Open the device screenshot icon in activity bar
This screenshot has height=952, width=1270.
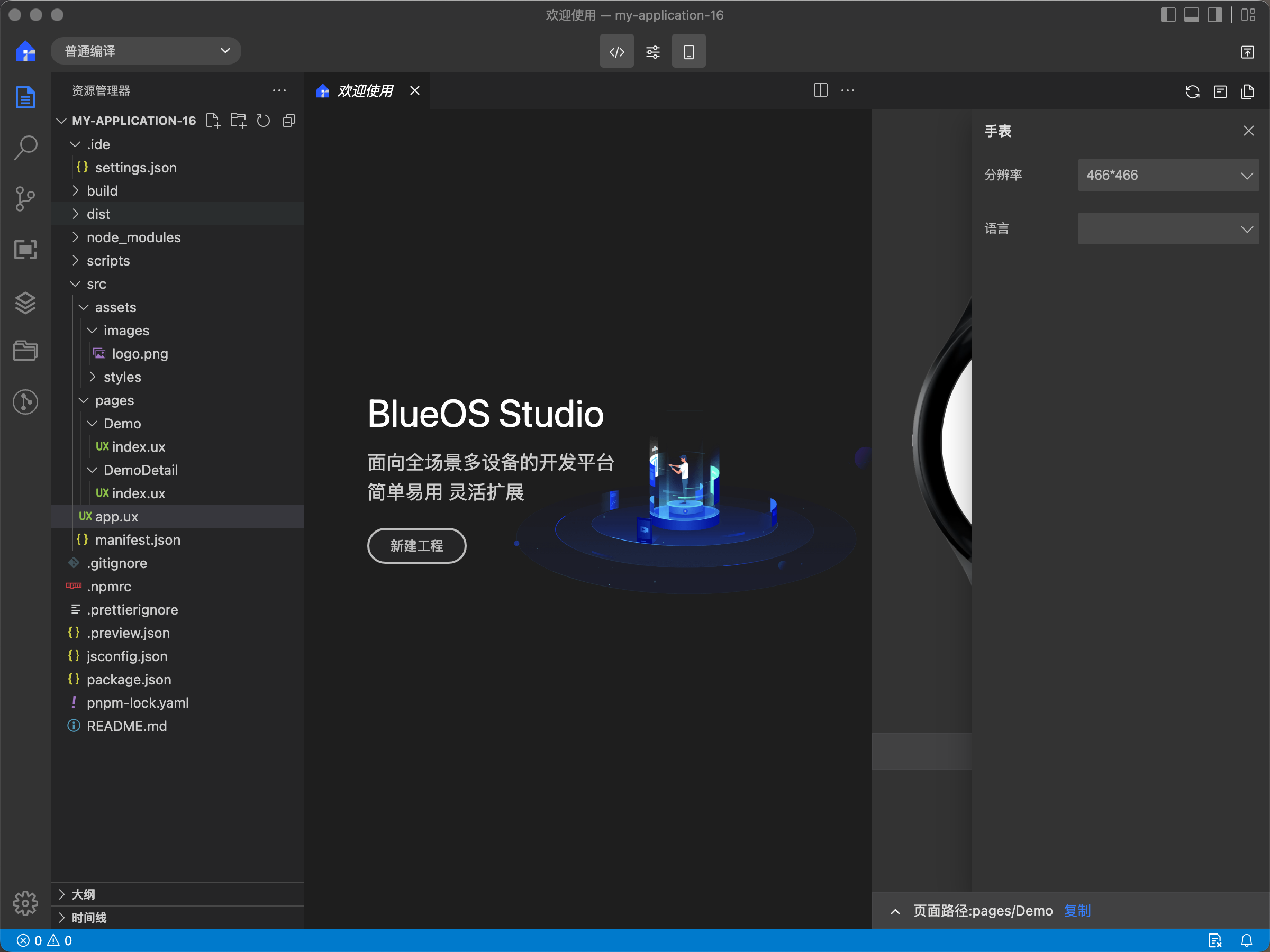[25, 250]
